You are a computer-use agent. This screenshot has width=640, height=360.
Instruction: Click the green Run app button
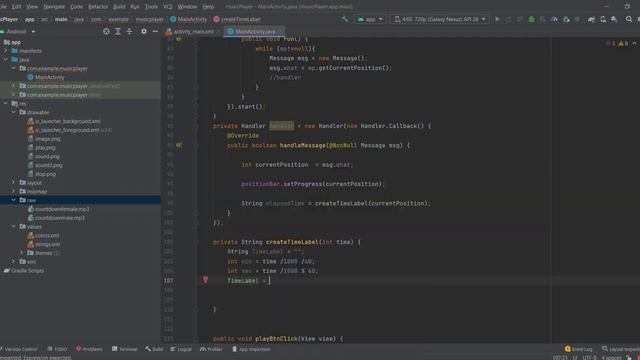pyautogui.click(x=497, y=19)
